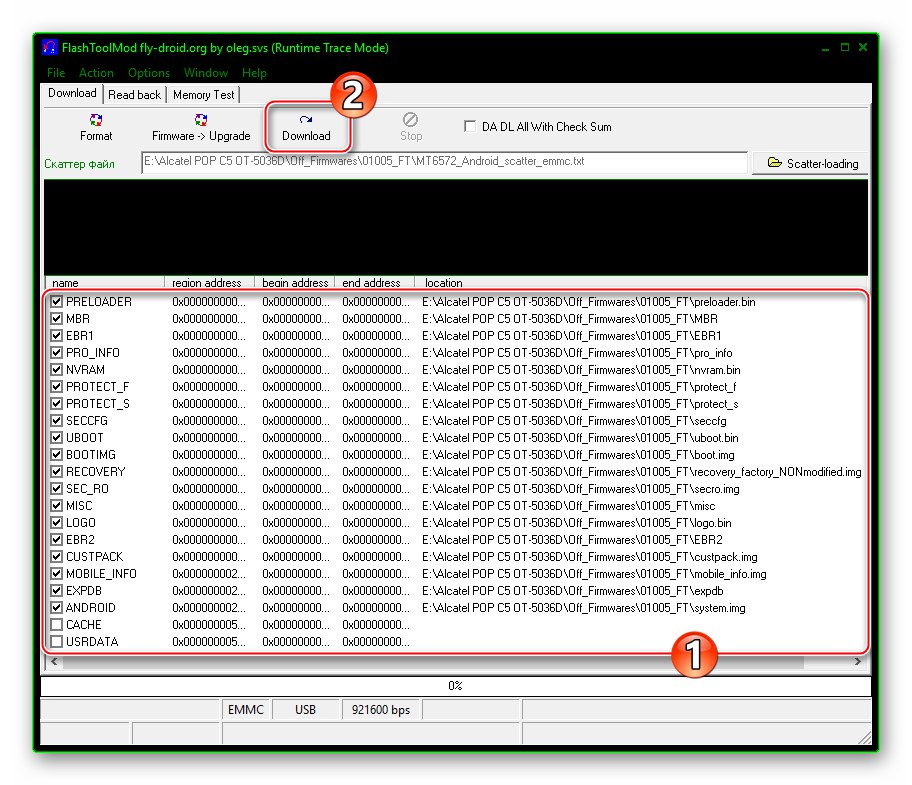The width and height of the screenshot is (912, 785).
Task: Uncheck the RECOVERY partition checkbox
Action: tap(56, 472)
